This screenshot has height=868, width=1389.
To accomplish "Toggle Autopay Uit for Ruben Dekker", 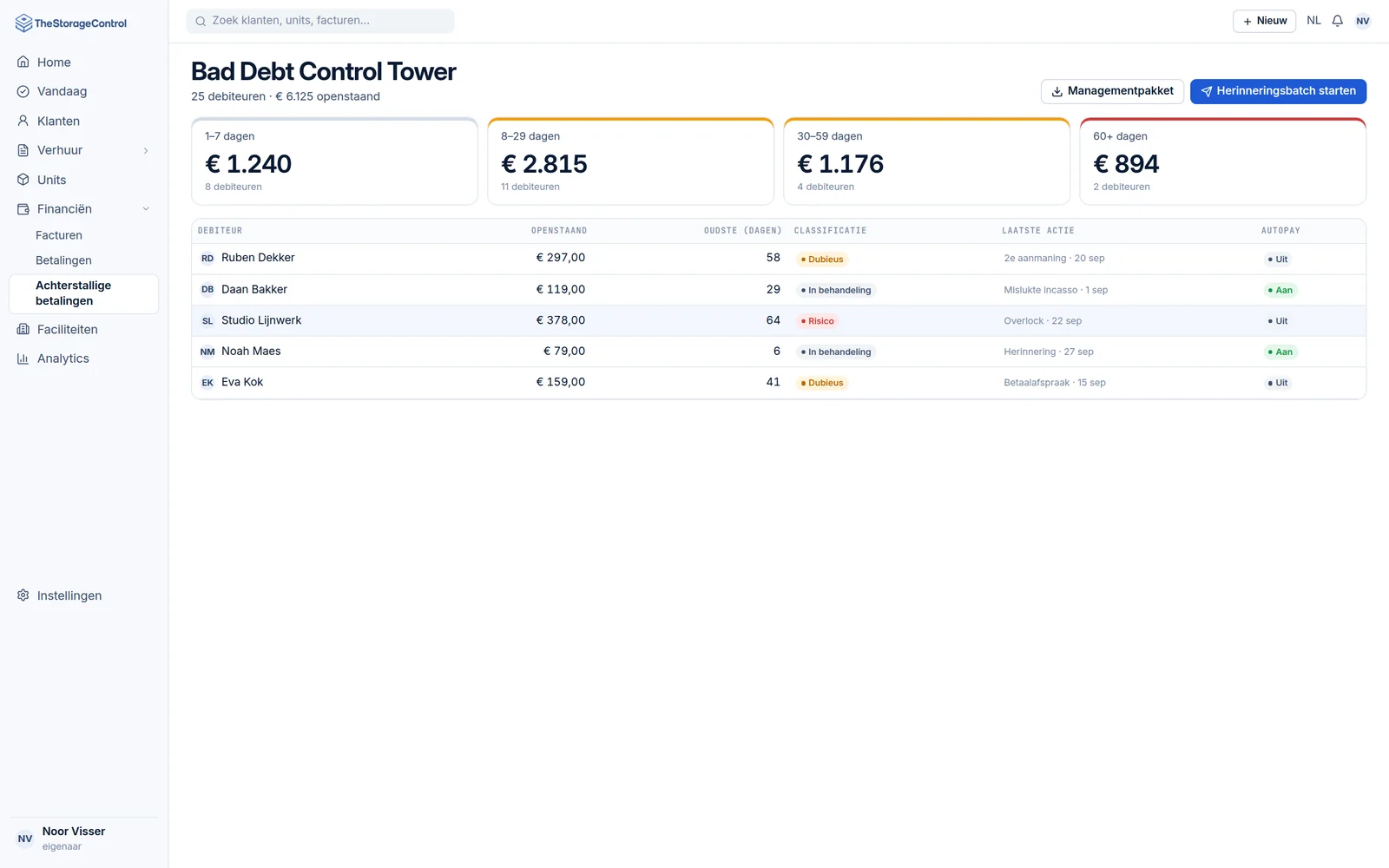I will coord(1277,260).
